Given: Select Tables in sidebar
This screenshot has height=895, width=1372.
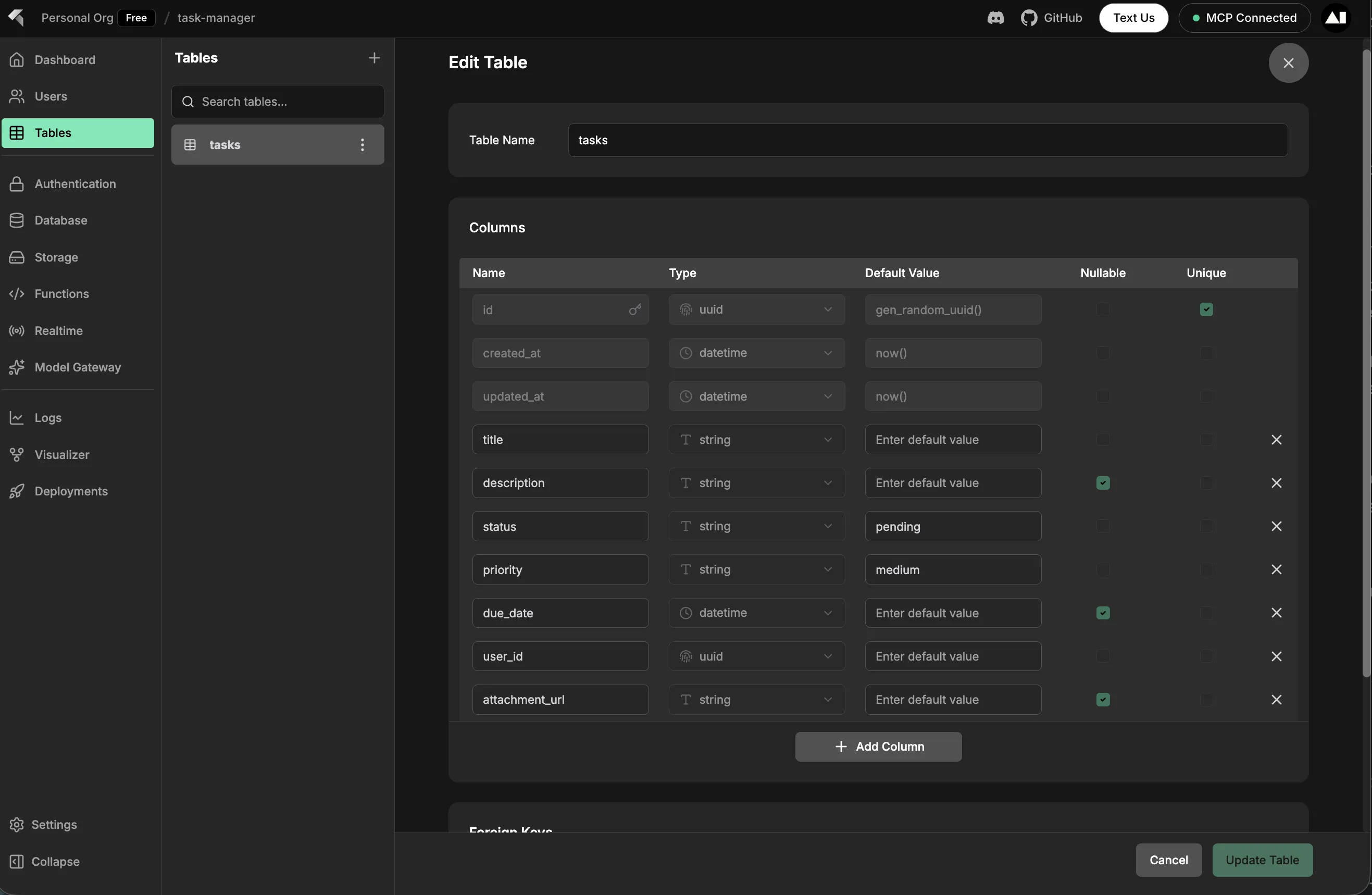Looking at the screenshot, I should tap(78, 133).
